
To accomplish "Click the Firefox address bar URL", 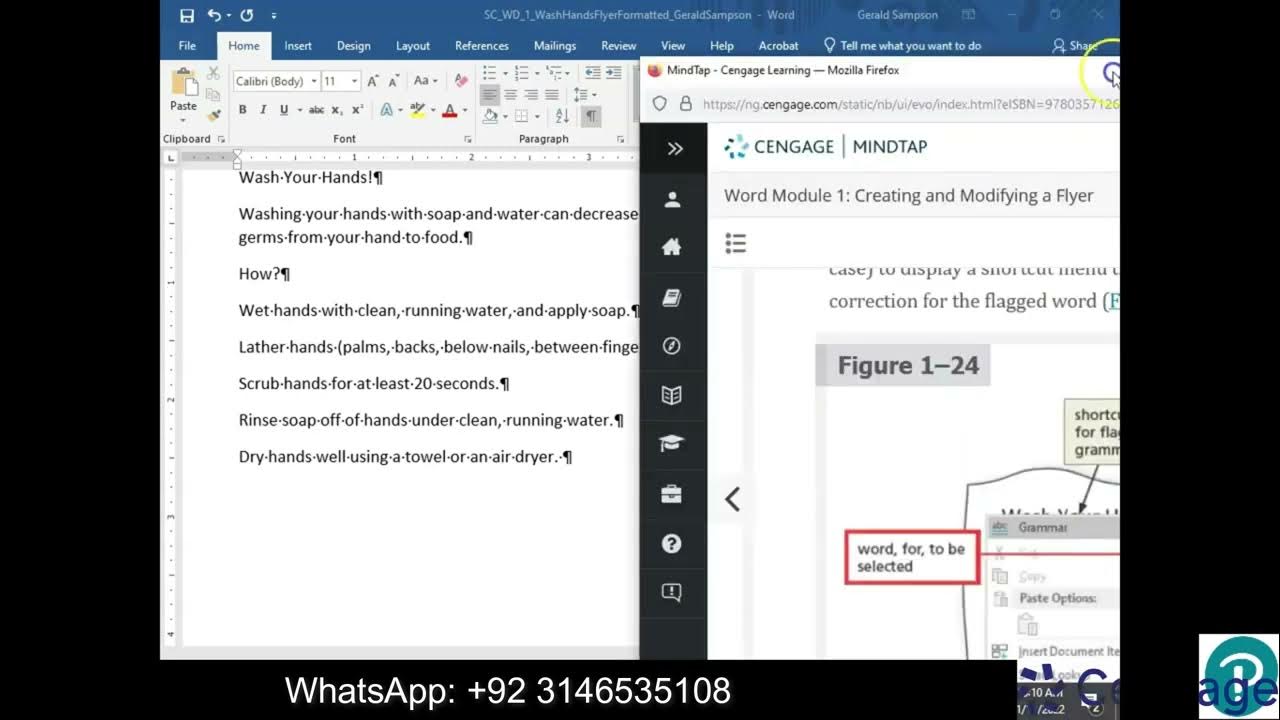I will click(910, 104).
